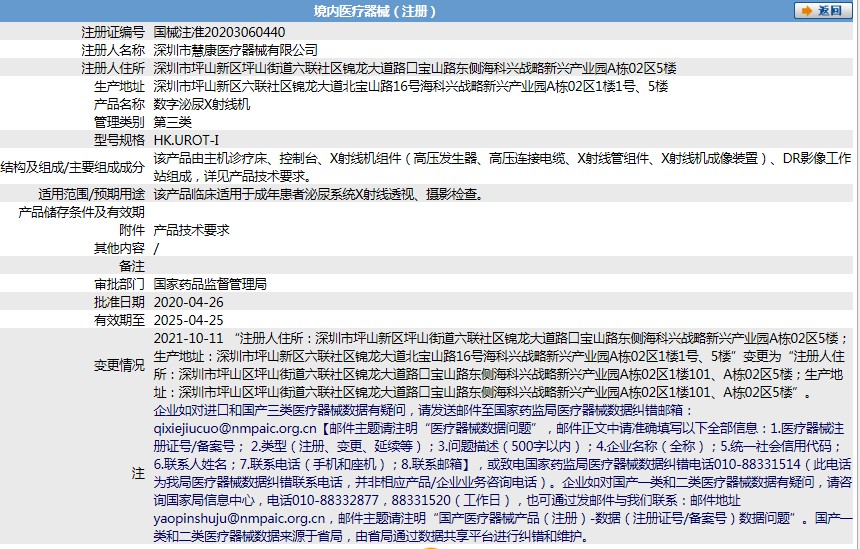Select attachment value 产品技术要求
The image size is (860, 549).
click(x=191, y=230)
